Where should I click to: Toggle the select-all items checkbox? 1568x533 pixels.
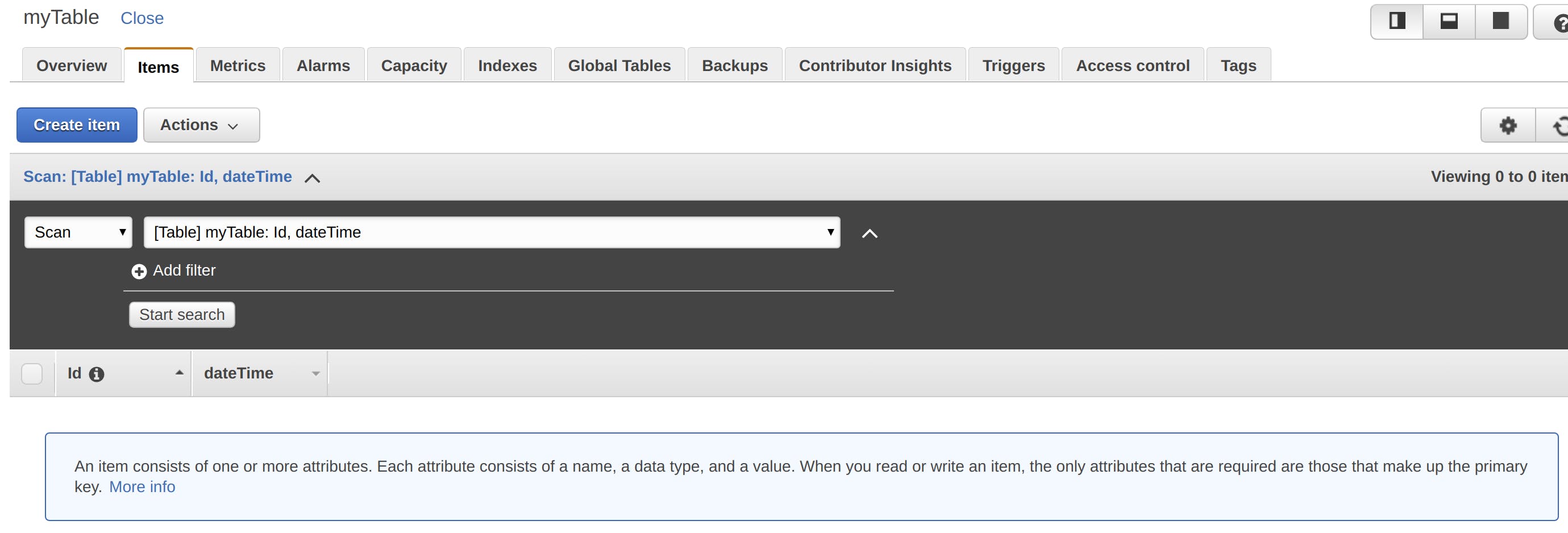[32, 373]
